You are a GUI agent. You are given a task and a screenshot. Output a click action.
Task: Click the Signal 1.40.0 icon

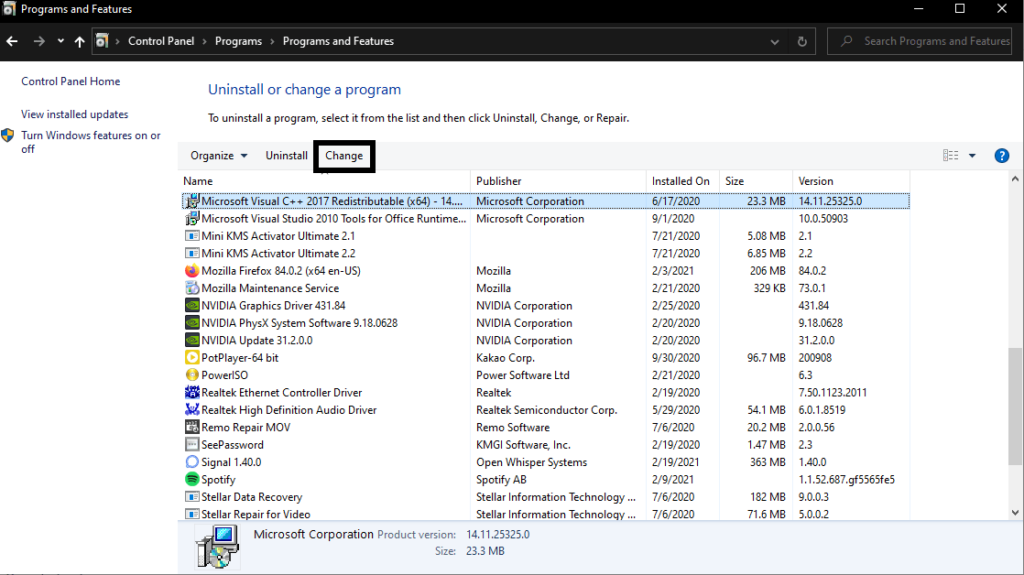(x=192, y=462)
